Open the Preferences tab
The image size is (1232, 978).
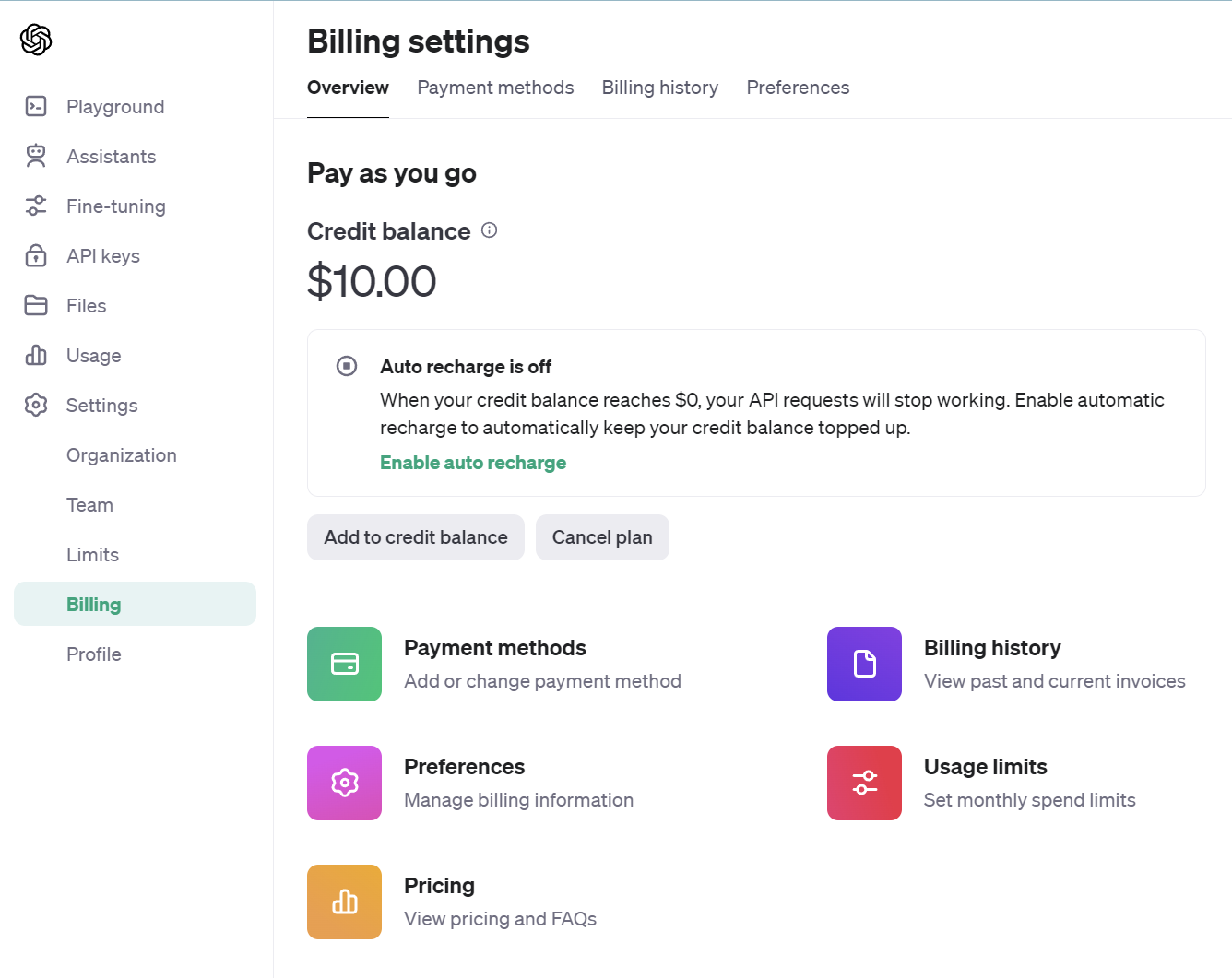tap(798, 88)
